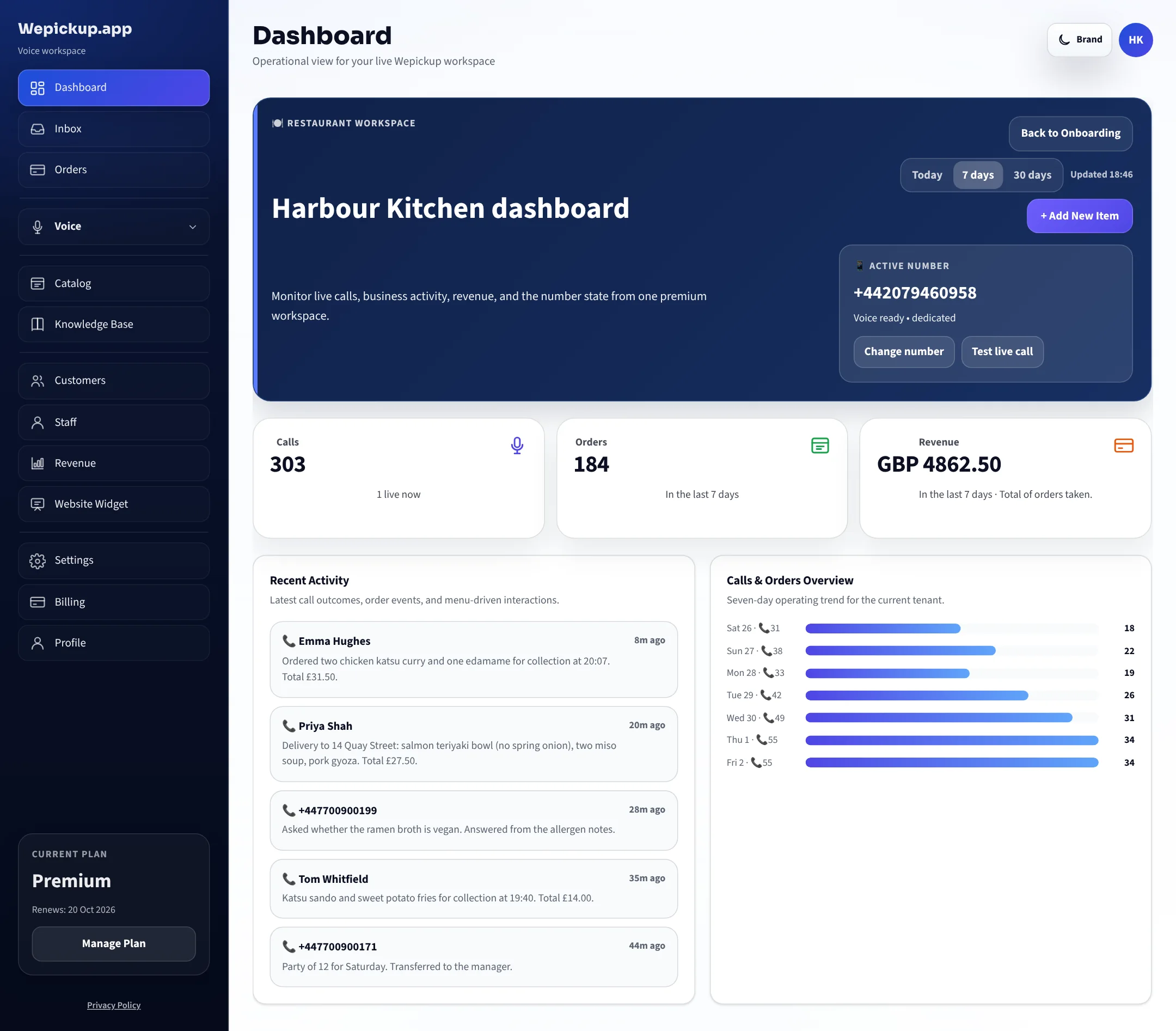The image size is (1176, 1031).
Task: Click the Settings gear icon
Action: [x=38, y=561]
